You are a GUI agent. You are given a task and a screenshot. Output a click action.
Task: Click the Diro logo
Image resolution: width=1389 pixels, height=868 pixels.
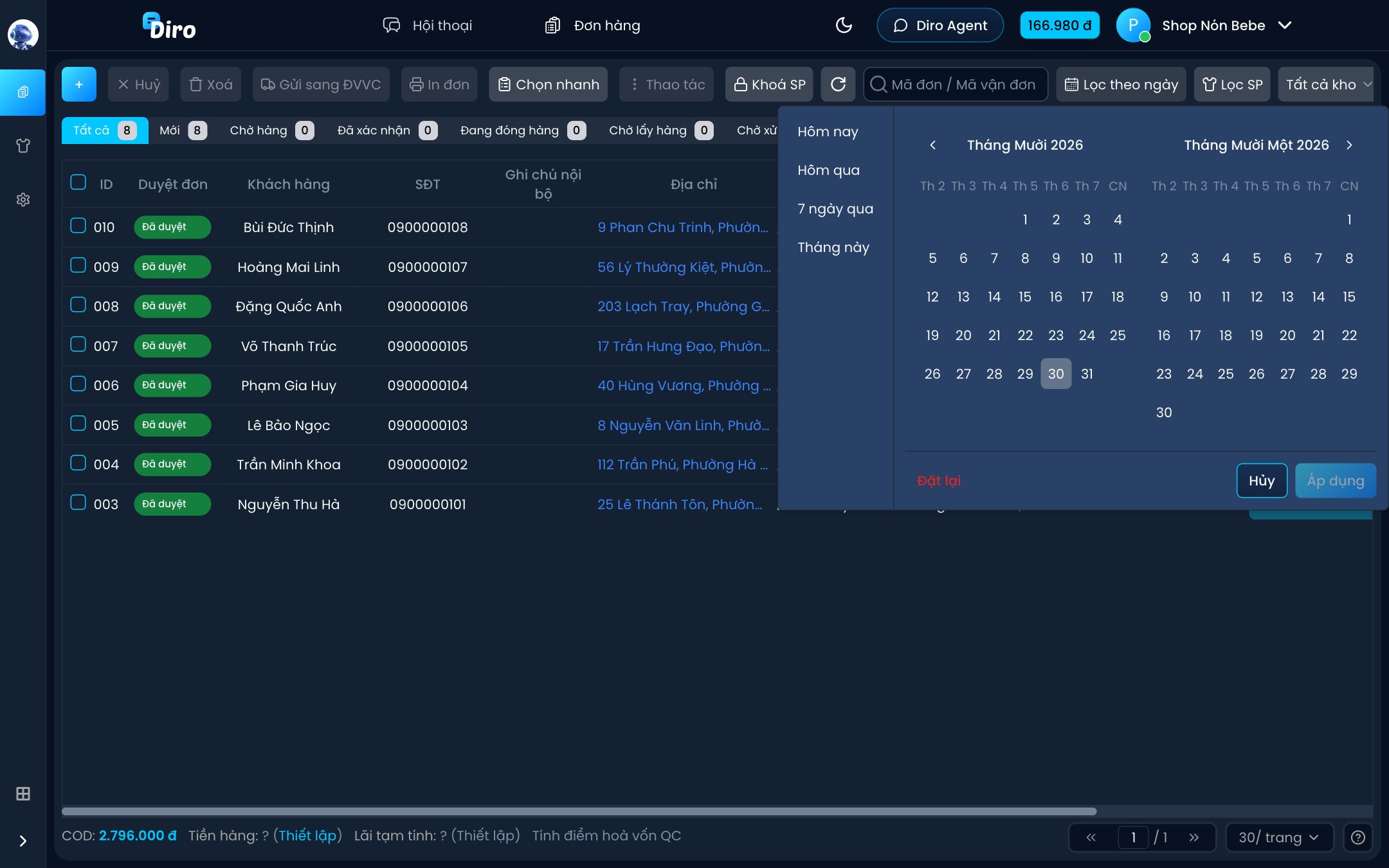169,26
